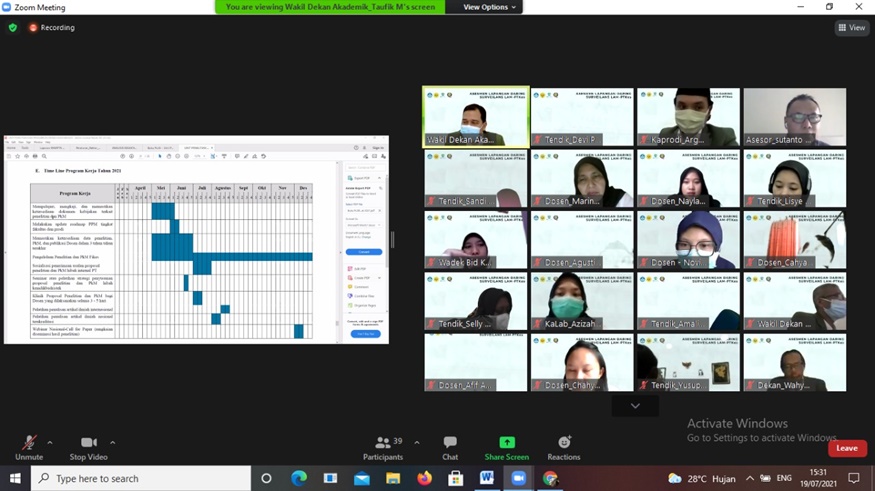Open the View Options dropdown
Screen dimensions: 875x491
[490, 7]
